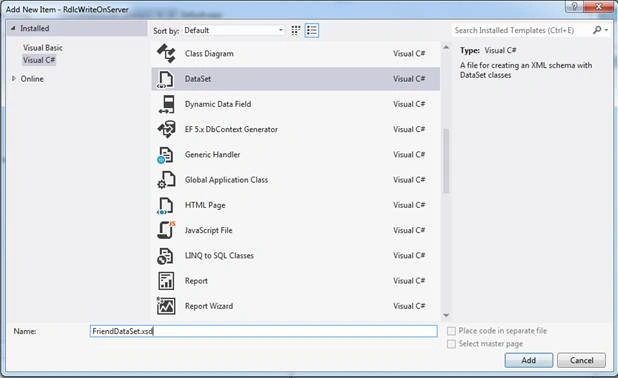Open the Sort by Default dropdown

pyautogui.click(x=233, y=30)
